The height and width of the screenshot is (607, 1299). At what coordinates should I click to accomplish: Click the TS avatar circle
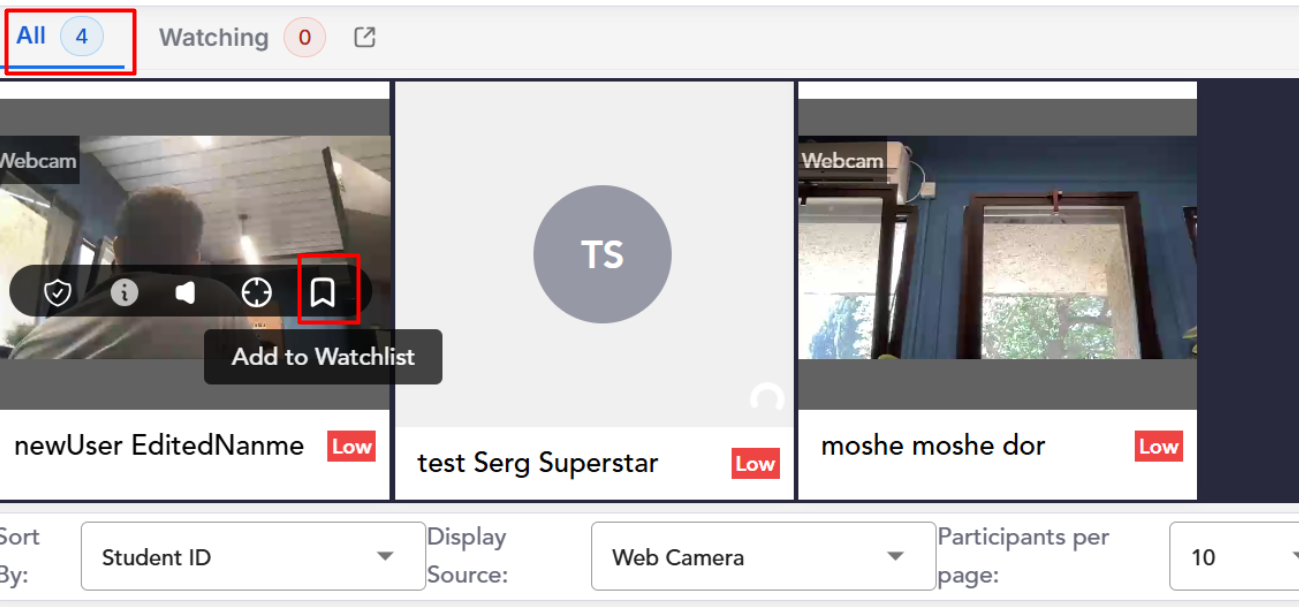tap(602, 254)
